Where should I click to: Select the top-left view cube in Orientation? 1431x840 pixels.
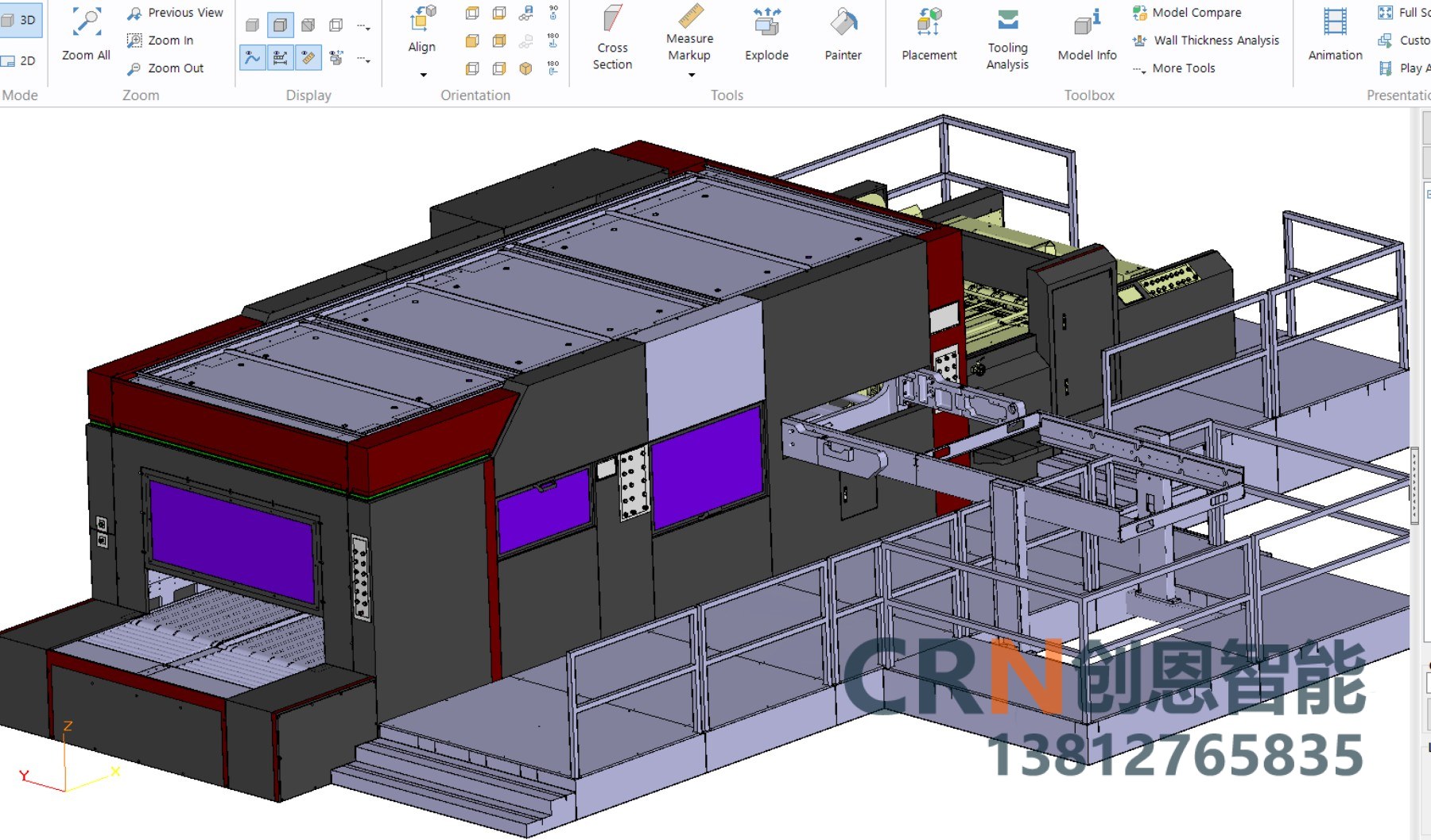click(472, 13)
